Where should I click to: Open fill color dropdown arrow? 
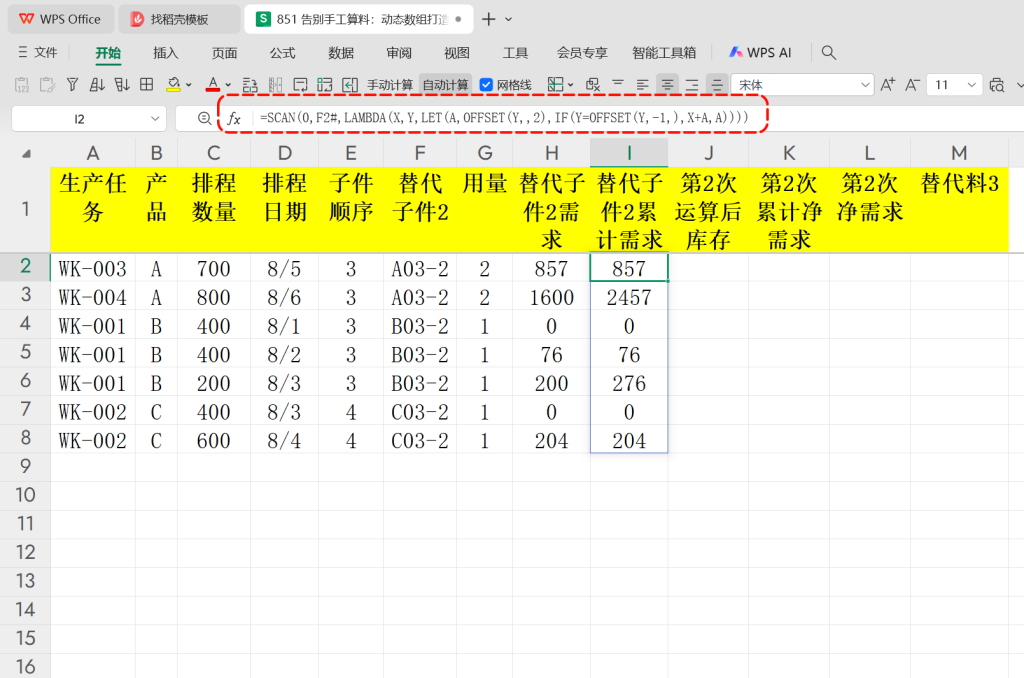(x=189, y=85)
